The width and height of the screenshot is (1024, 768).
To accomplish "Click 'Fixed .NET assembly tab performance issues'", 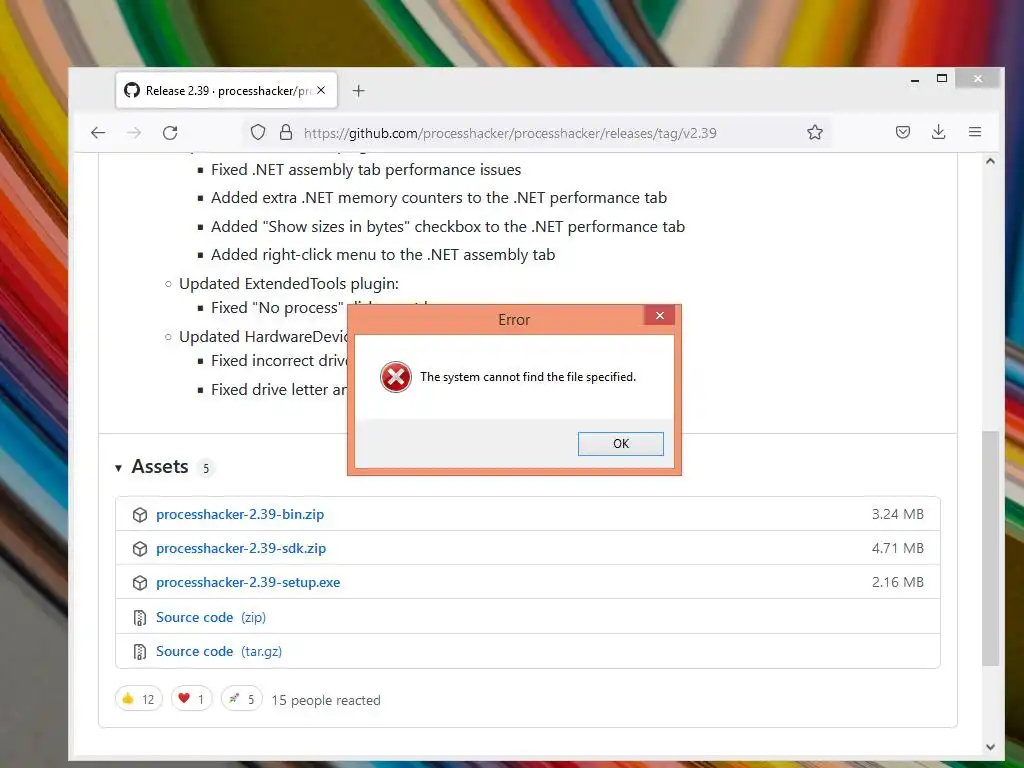I will pos(366,170).
